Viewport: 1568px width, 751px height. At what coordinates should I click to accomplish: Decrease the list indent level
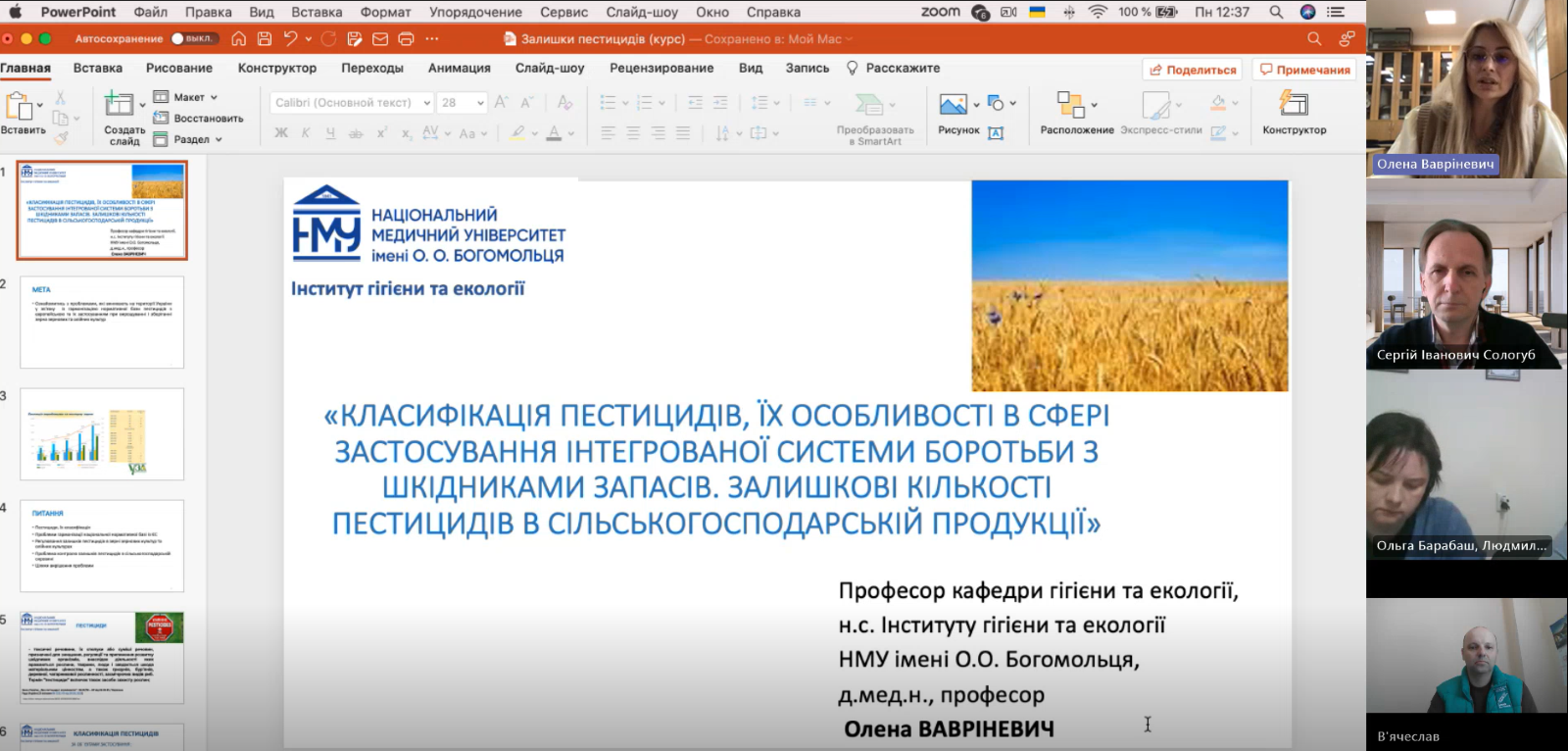tap(695, 102)
